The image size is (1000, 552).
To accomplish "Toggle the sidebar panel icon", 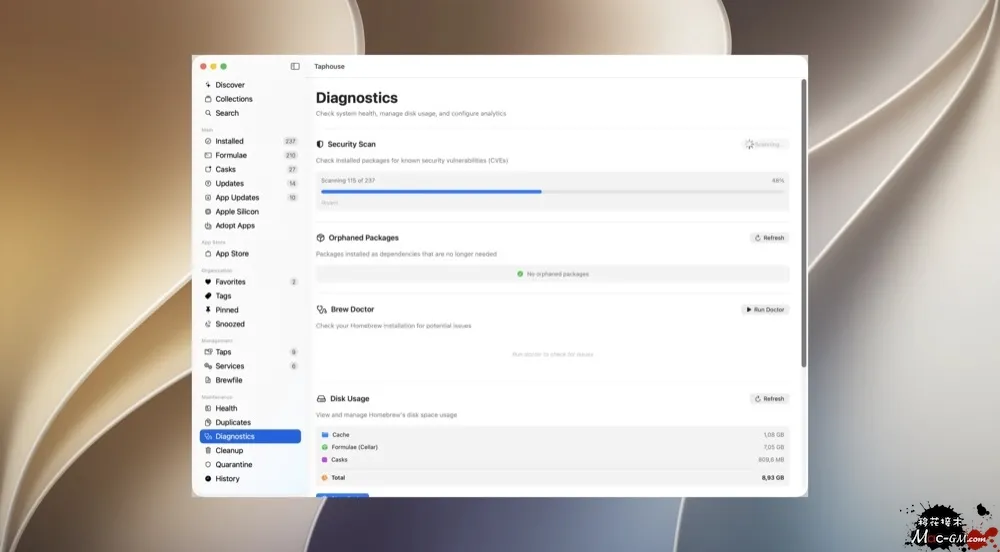I will tap(295, 66).
